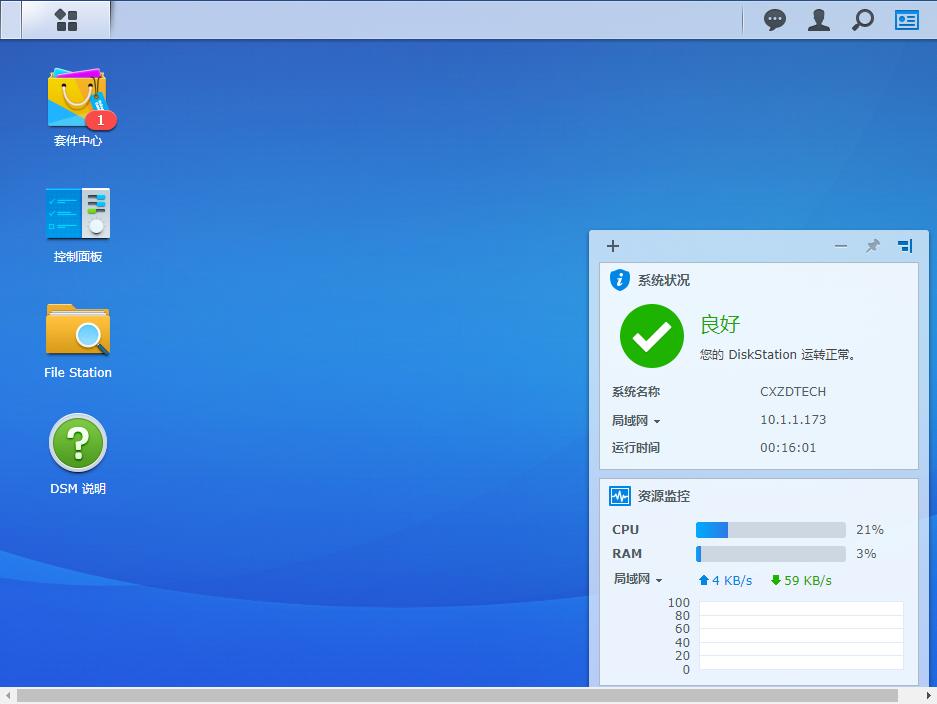Click the search magnifier icon
This screenshot has width=937, height=704.
(862, 20)
